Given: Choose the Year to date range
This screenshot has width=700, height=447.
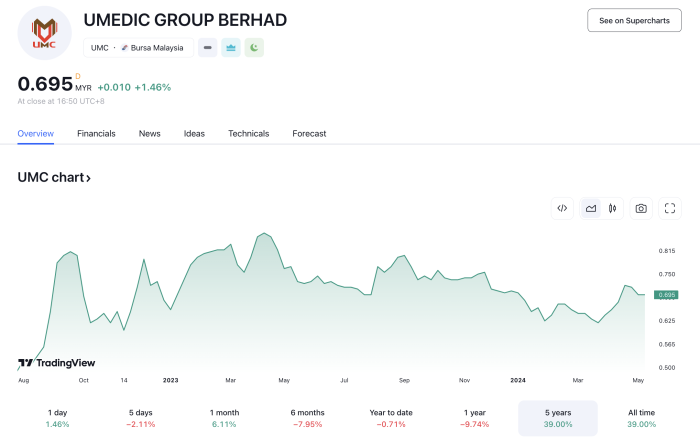Looking at the screenshot, I should tap(391, 418).
